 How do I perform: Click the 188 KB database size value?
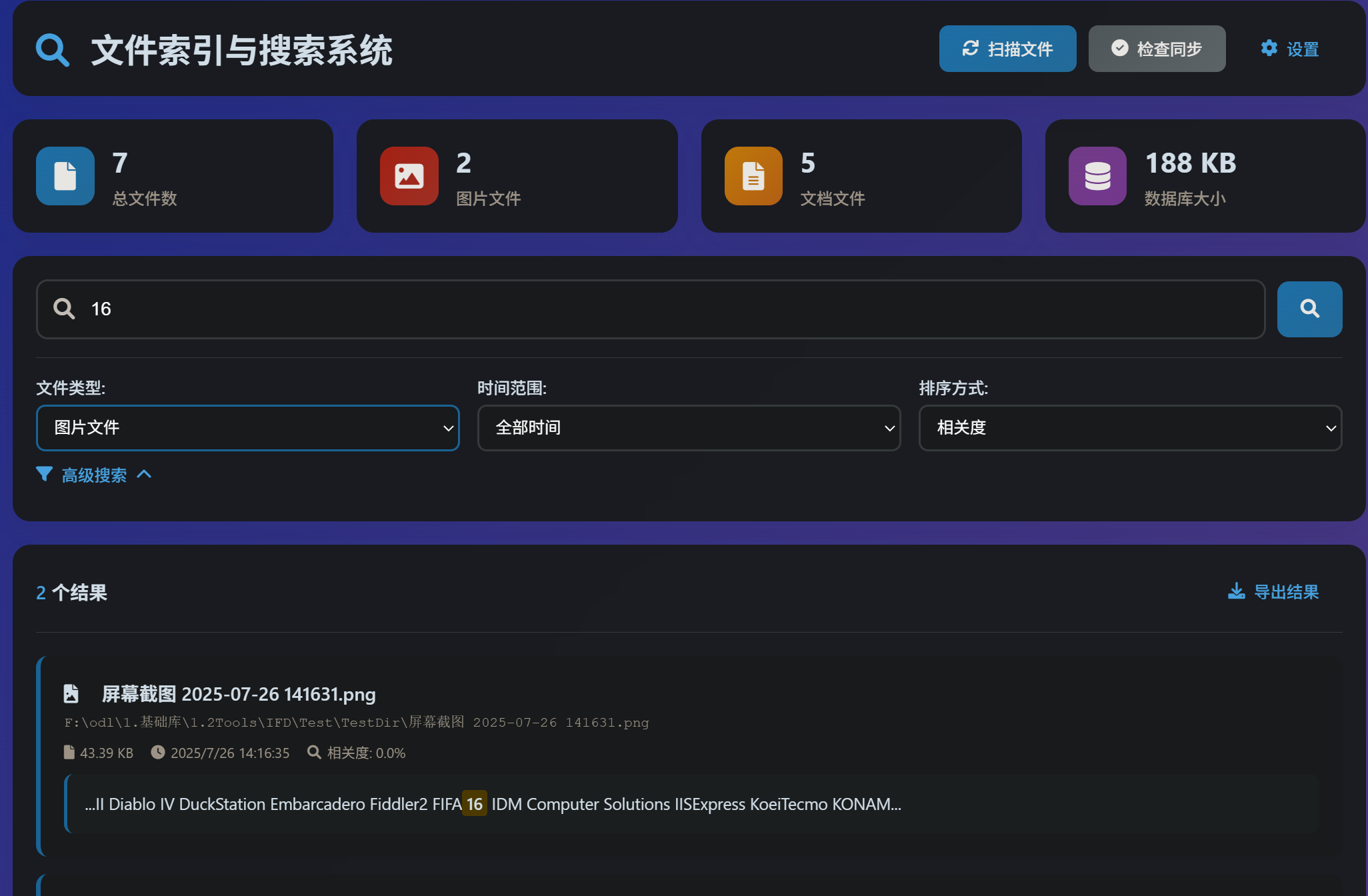click(1191, 163)
